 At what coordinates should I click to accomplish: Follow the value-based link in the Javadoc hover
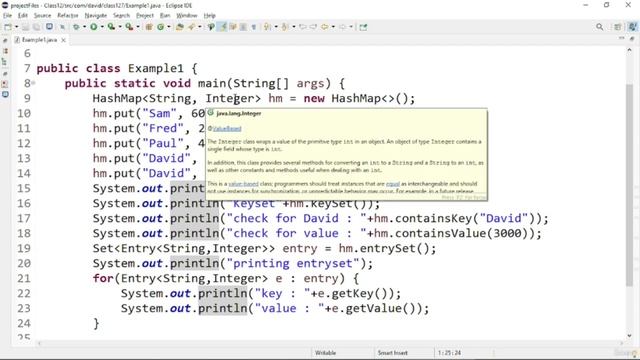(244, 184)
